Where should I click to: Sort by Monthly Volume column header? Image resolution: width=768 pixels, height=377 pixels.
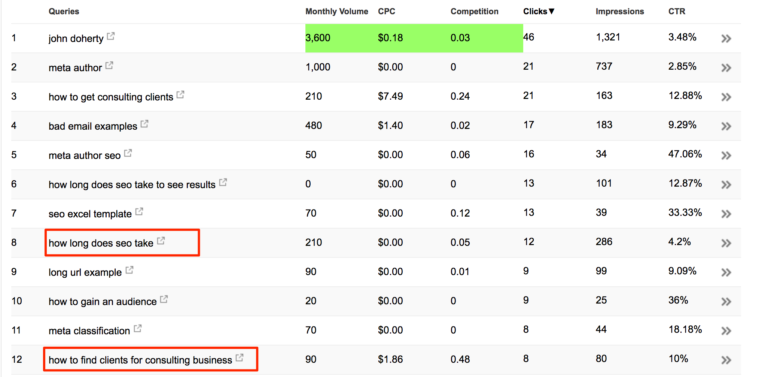[x=336, y=11]
